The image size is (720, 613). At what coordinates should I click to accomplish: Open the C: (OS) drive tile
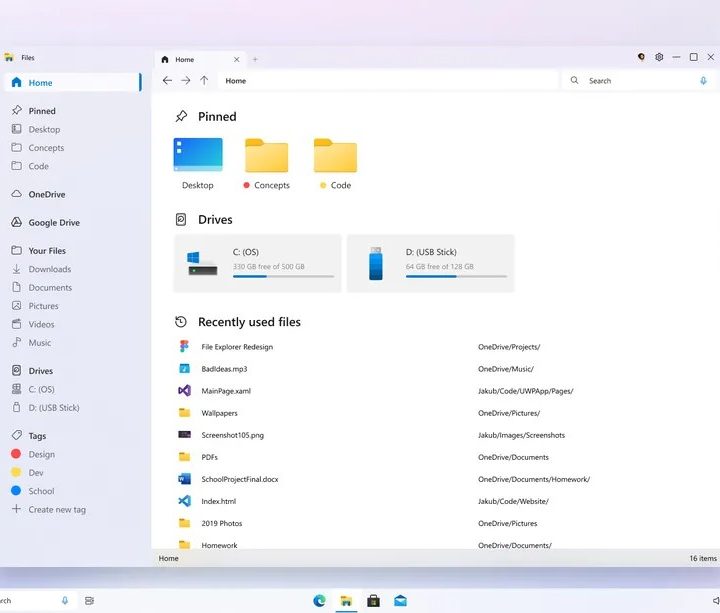(257, 263)
